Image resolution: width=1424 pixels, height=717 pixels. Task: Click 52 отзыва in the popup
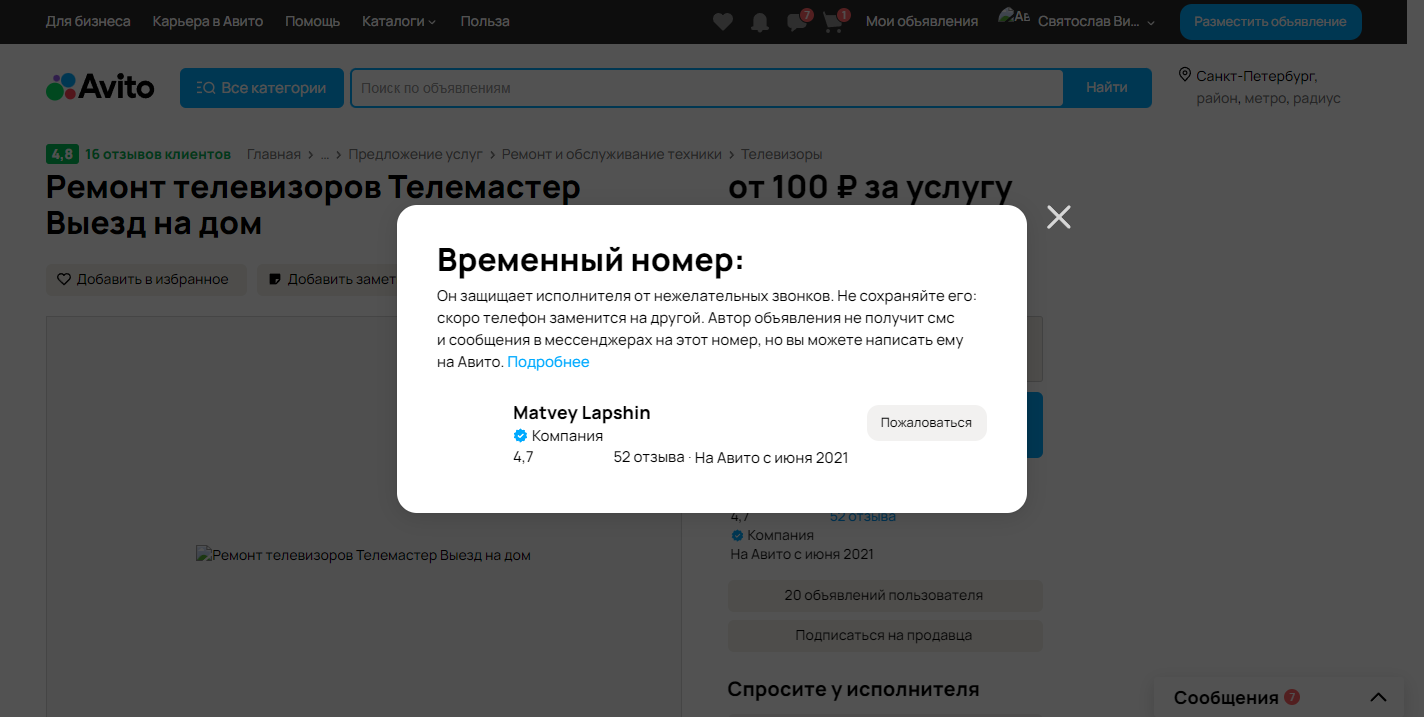click(648, 458)
